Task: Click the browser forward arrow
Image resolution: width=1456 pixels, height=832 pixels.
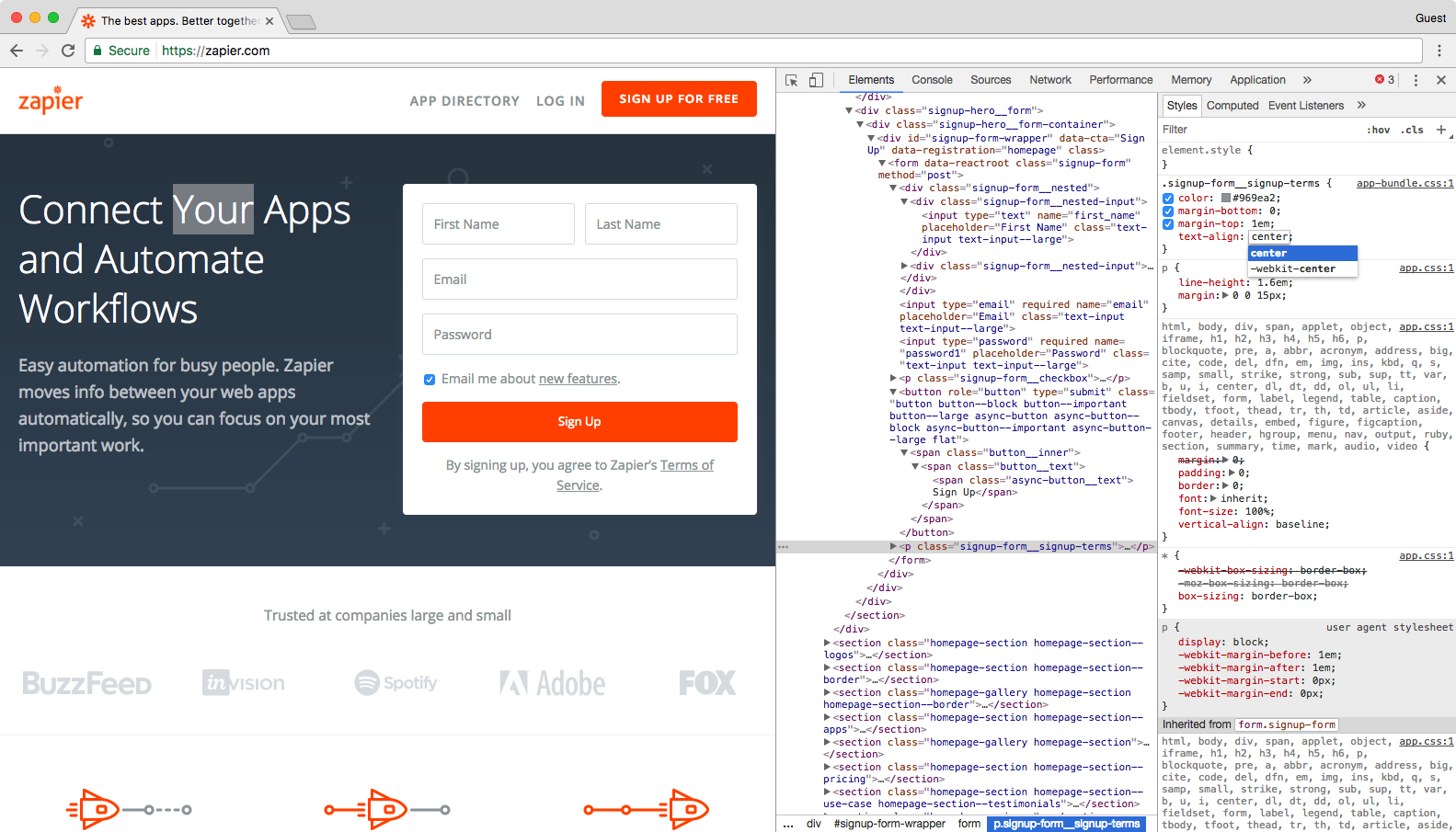Action: [x=42, y=51]
